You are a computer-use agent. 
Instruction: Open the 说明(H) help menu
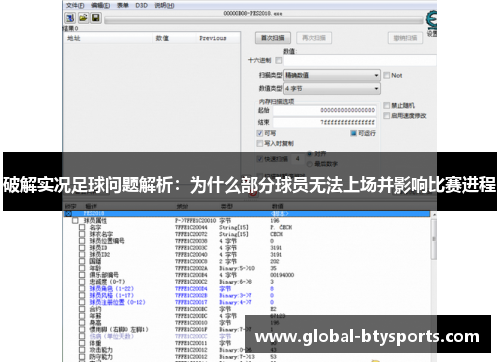[164, 5]
